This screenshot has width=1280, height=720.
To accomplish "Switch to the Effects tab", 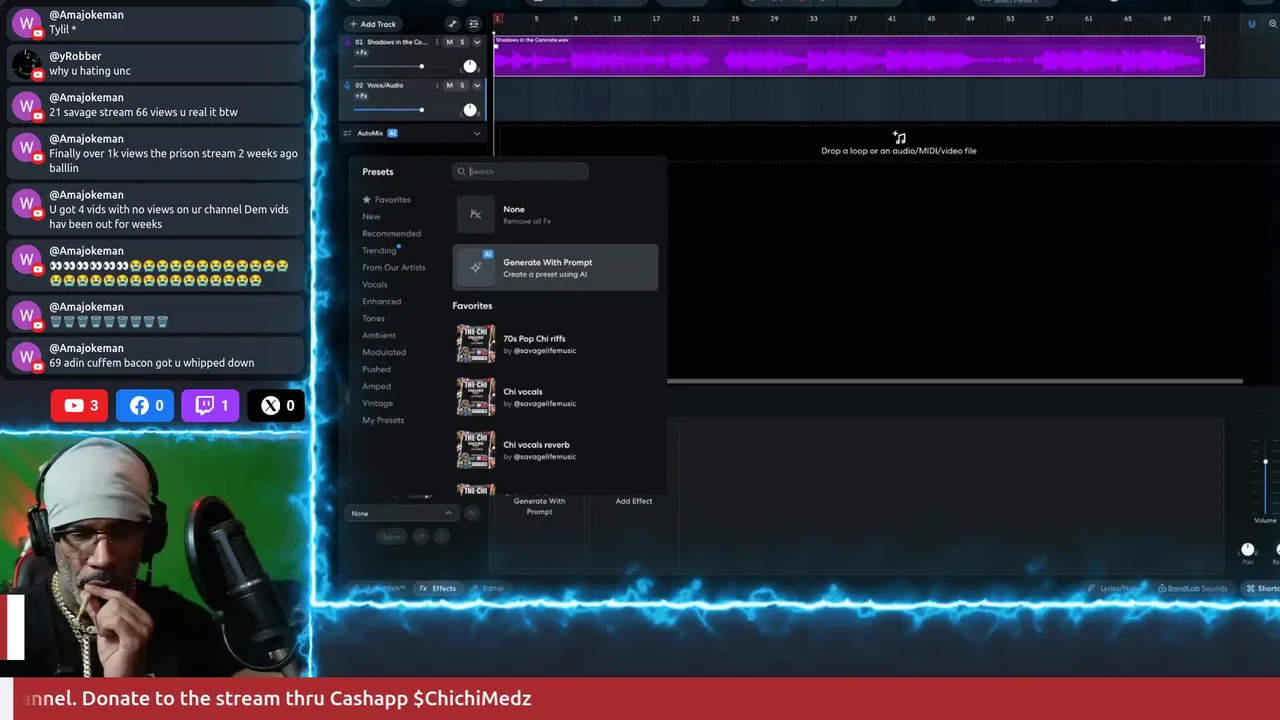I will point(438,588).
